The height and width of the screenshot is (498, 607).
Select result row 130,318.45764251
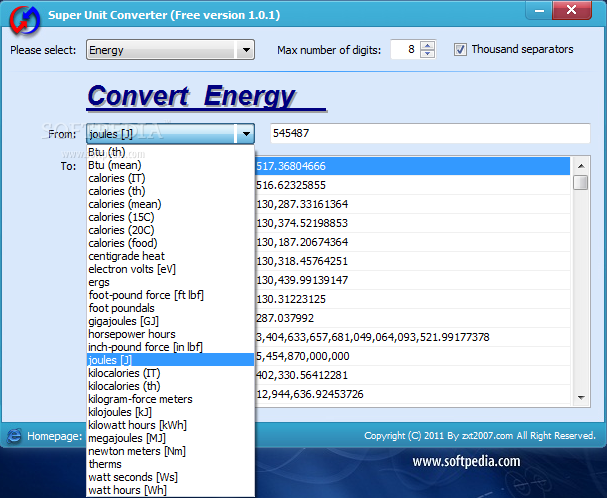(412, 261)
